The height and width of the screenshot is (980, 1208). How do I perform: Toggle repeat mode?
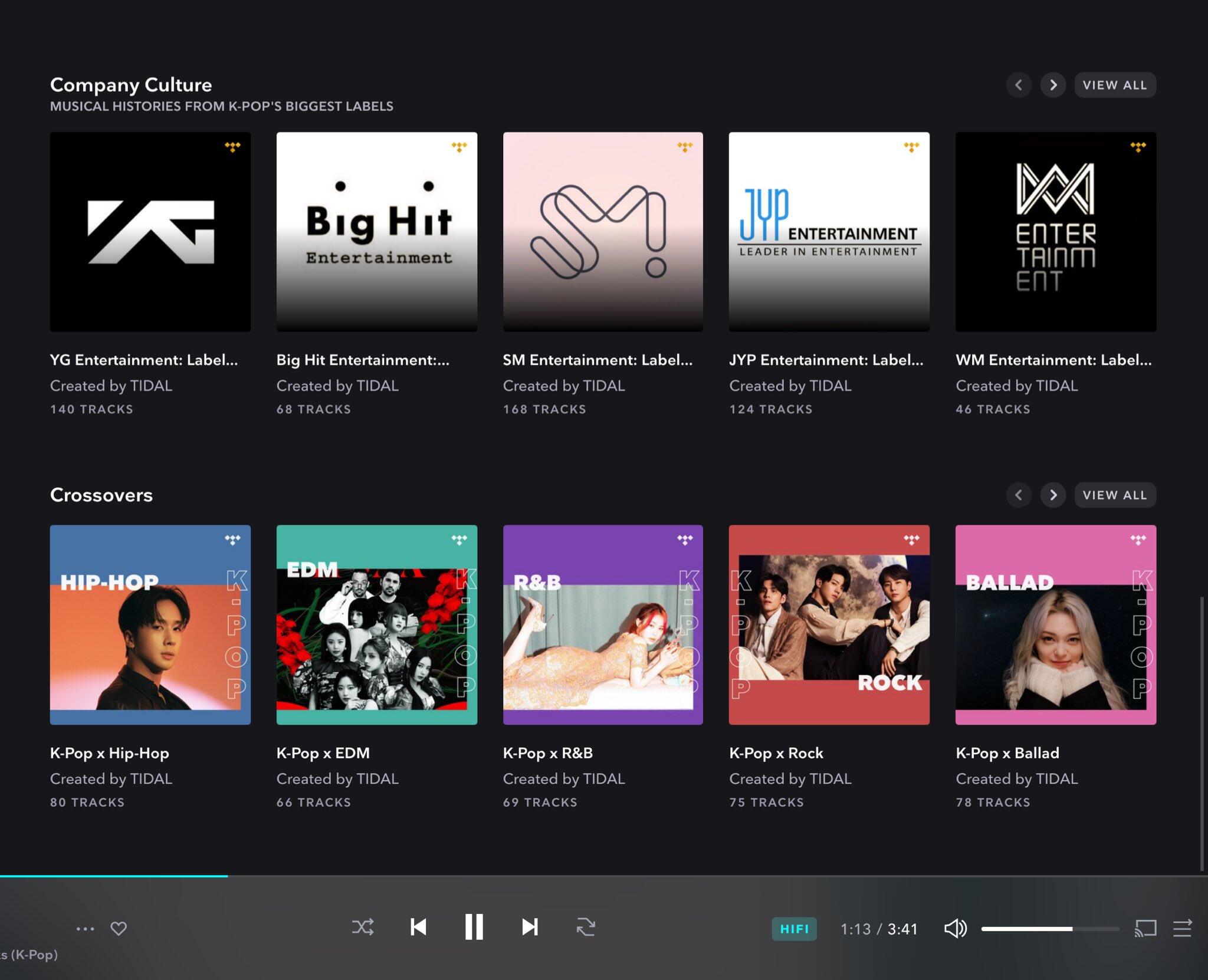pos(586,928)
